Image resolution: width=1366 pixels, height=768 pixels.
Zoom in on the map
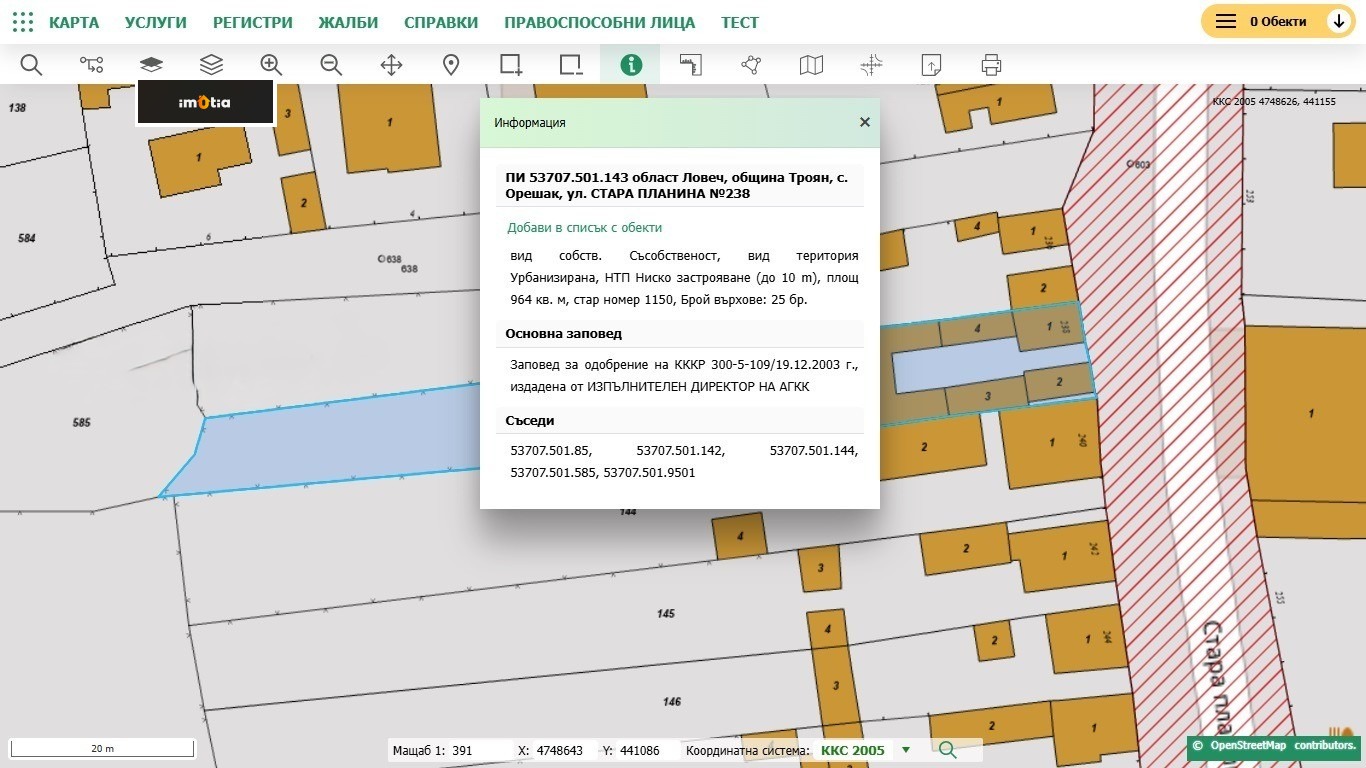pyautogui.click(x=271, y=65)
